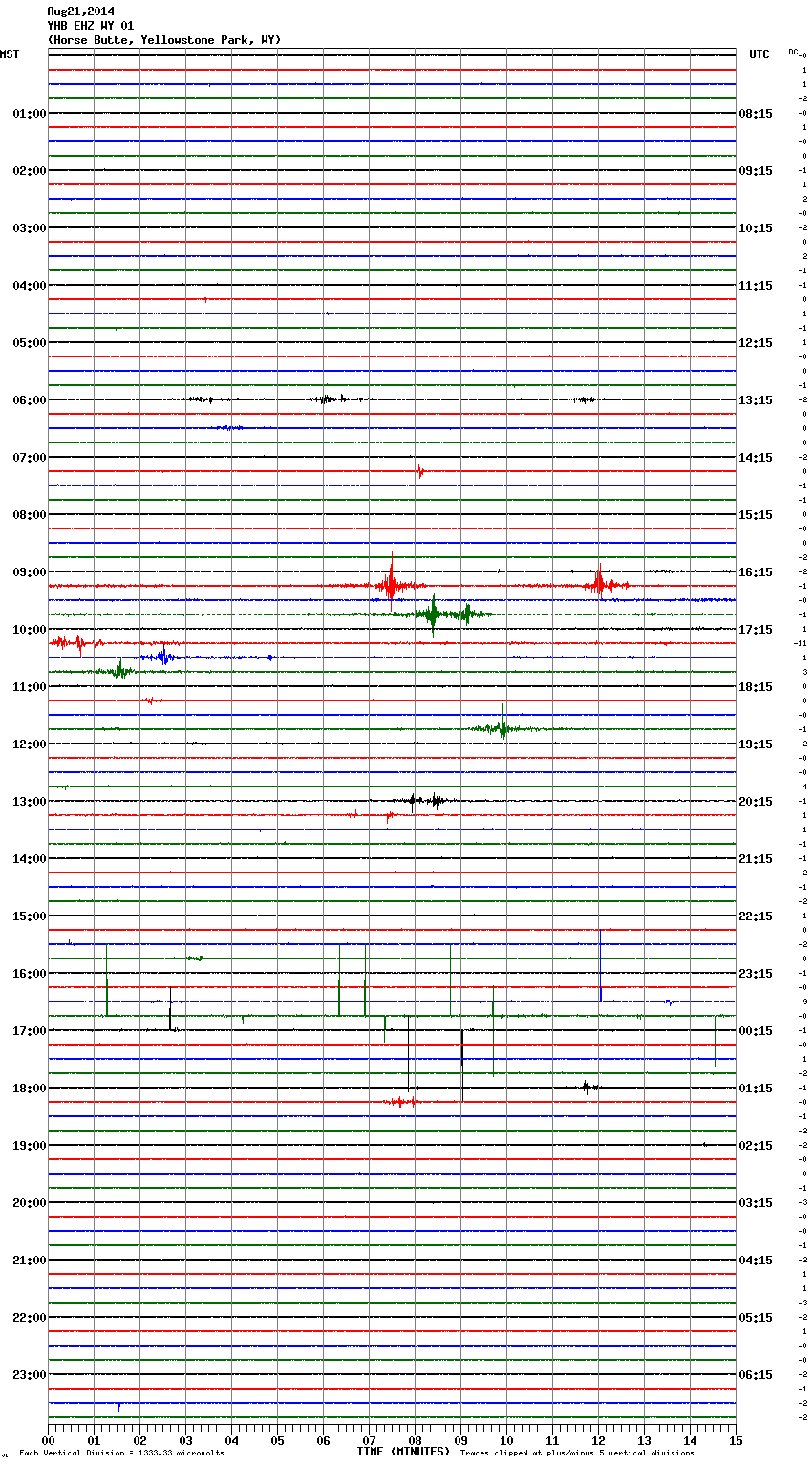Click the Horse Butte, Yellowstone Park location title

pyautogui.click(x=164, y=40)
